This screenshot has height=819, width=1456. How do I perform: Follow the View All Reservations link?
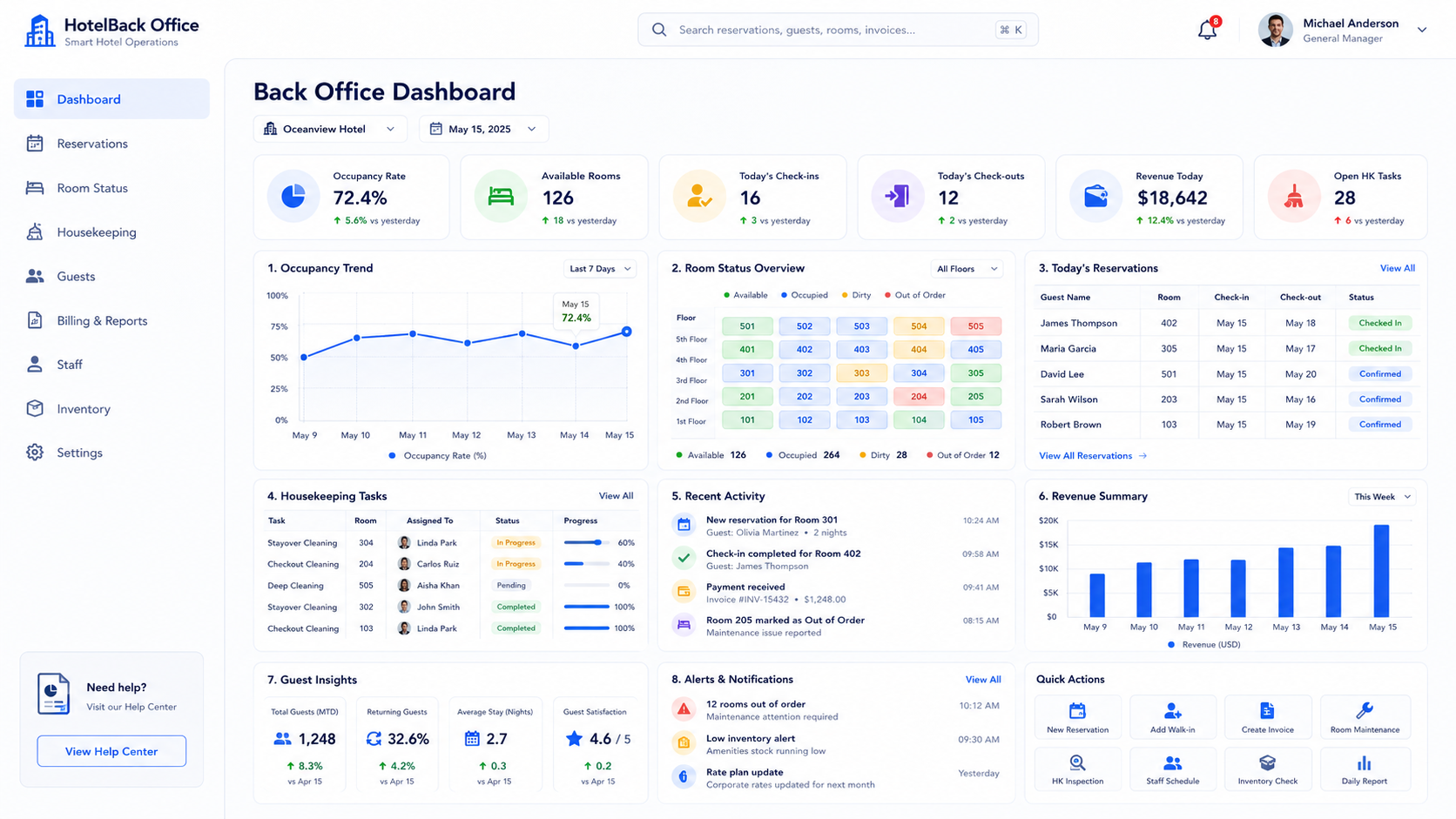click(1093, 456)
